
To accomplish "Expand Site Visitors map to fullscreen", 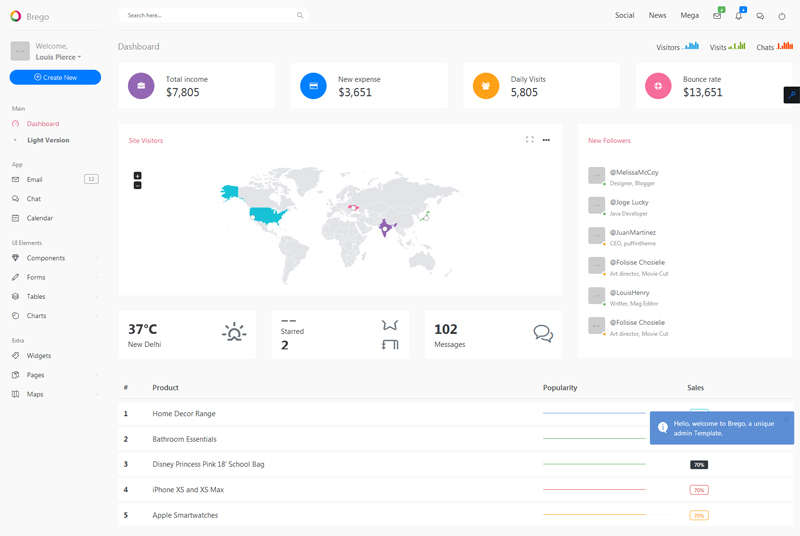I will click(x=529, y=140).
